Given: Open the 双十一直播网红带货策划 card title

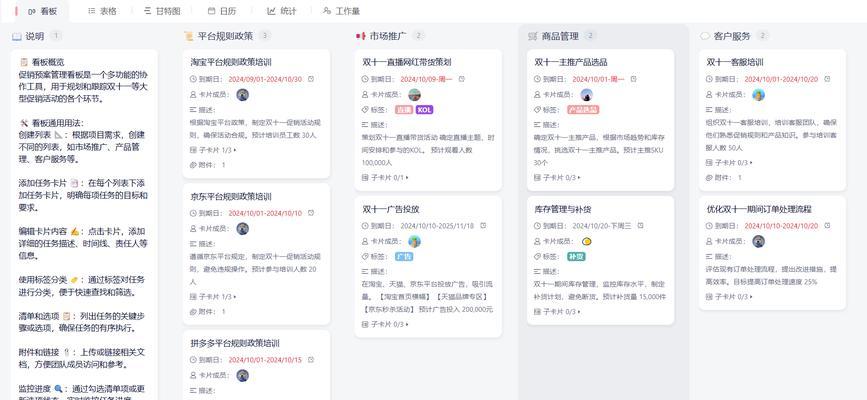Looking at the screenshot, I should click(407, 63).
